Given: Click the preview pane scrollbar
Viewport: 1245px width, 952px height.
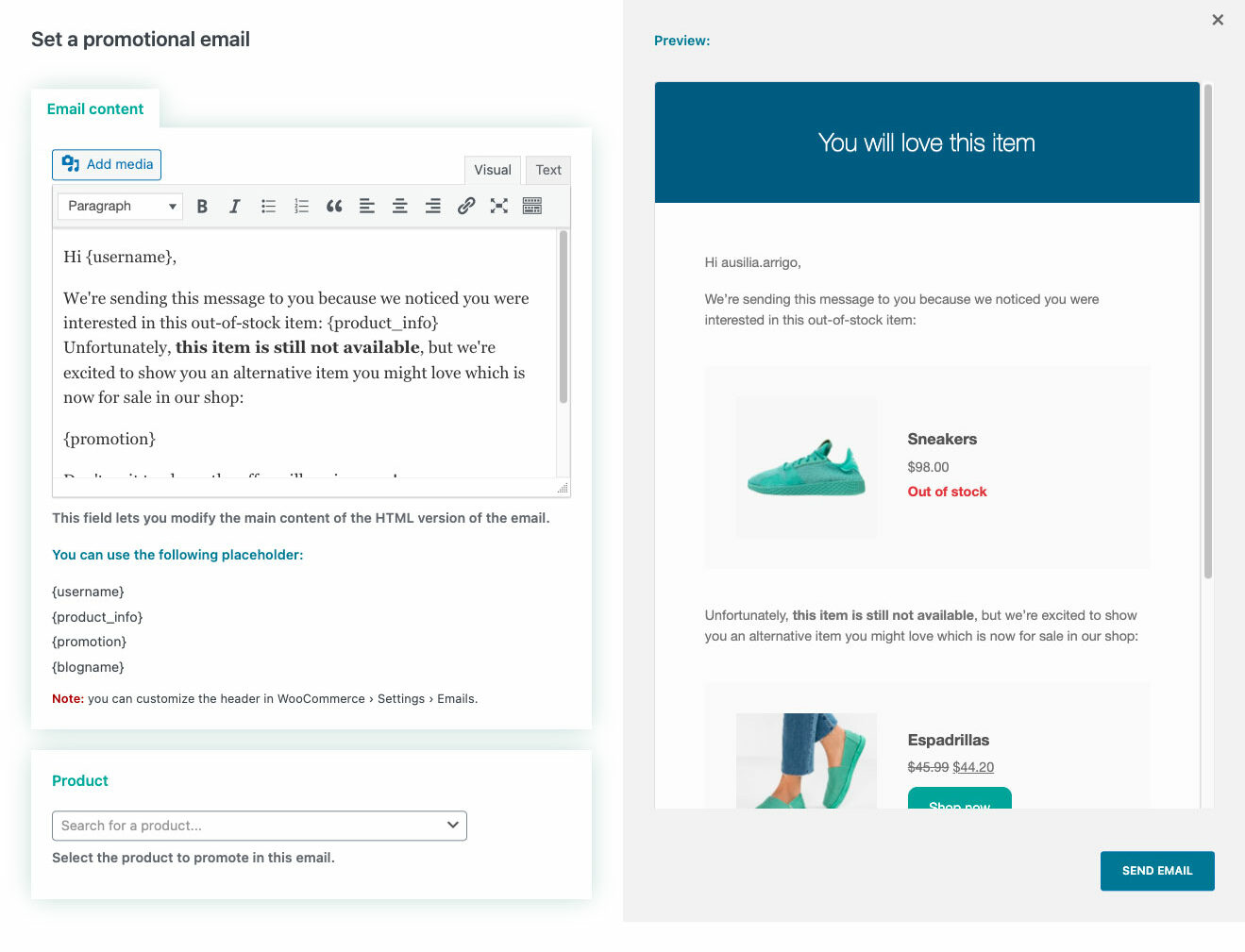Looking at the screenshot, I should point(1207,330).
